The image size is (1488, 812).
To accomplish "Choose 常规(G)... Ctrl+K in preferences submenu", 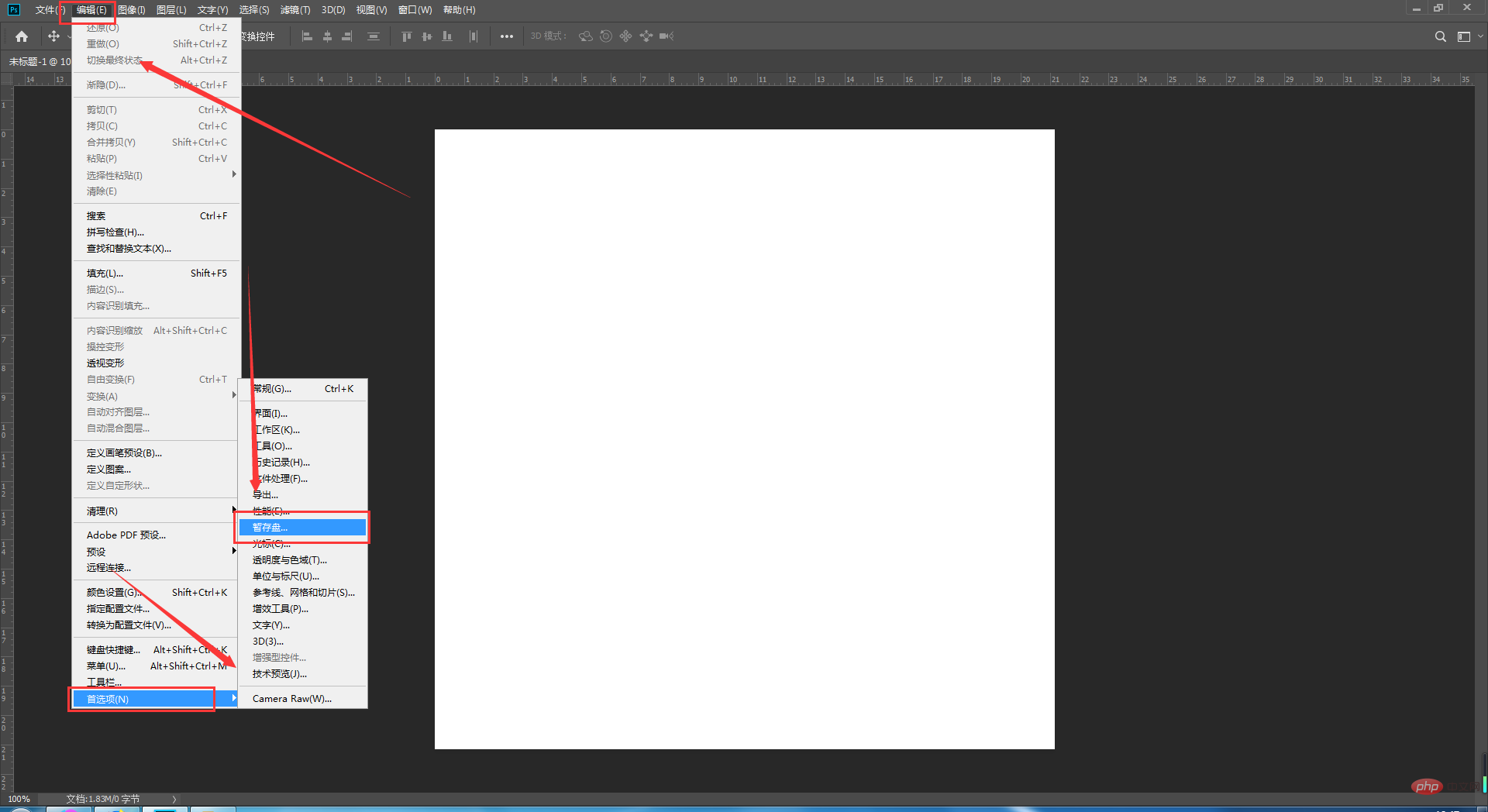I will [302, 389].
